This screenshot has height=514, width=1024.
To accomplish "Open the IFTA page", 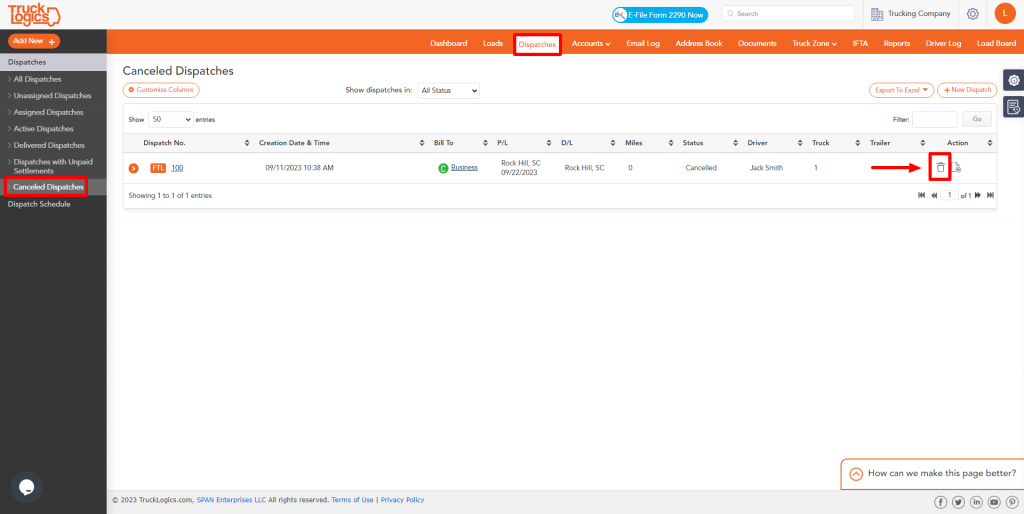I will (x=860, y=44).
